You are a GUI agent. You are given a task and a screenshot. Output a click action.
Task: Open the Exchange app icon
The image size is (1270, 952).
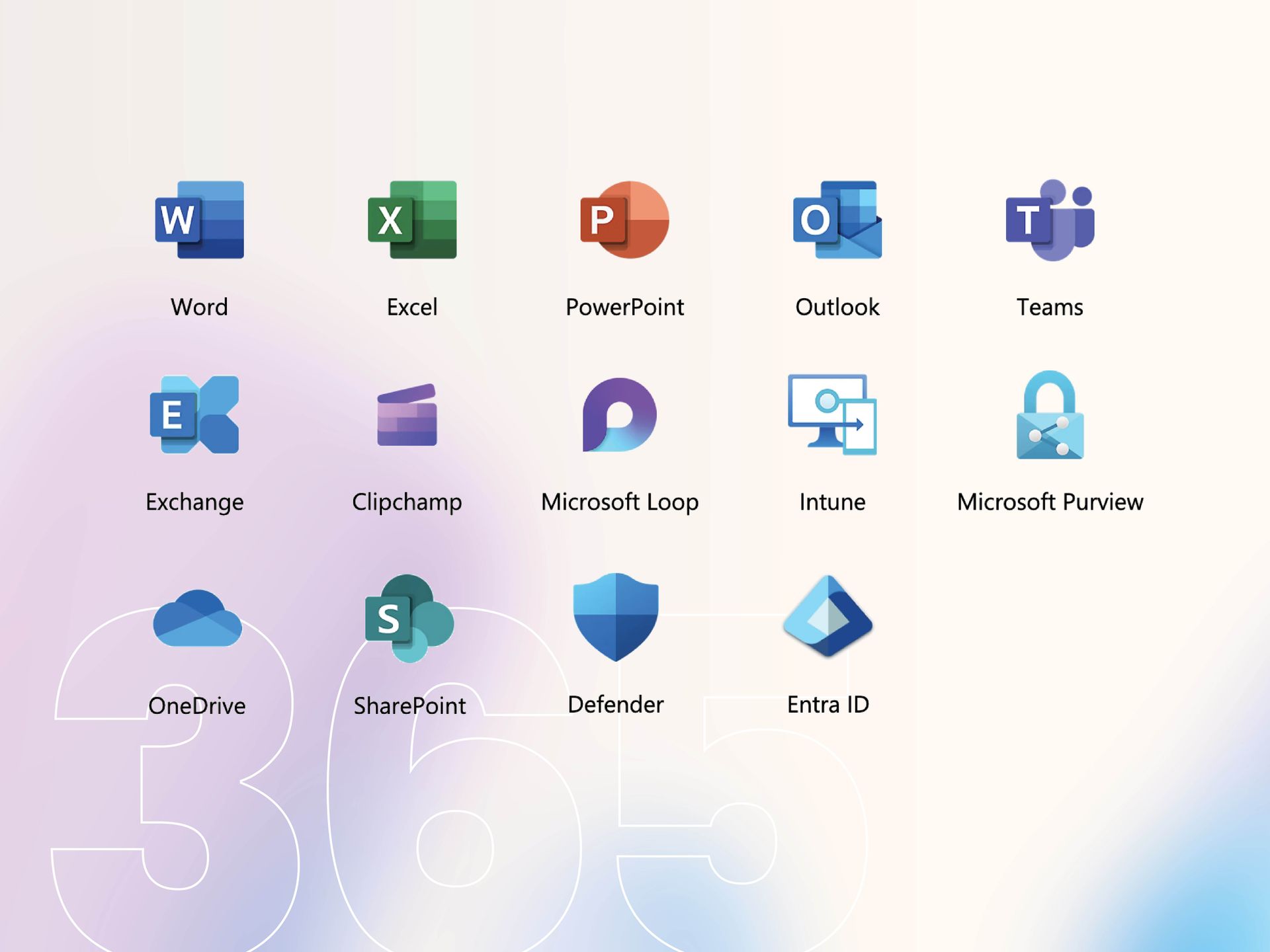[x=194, y=415]
